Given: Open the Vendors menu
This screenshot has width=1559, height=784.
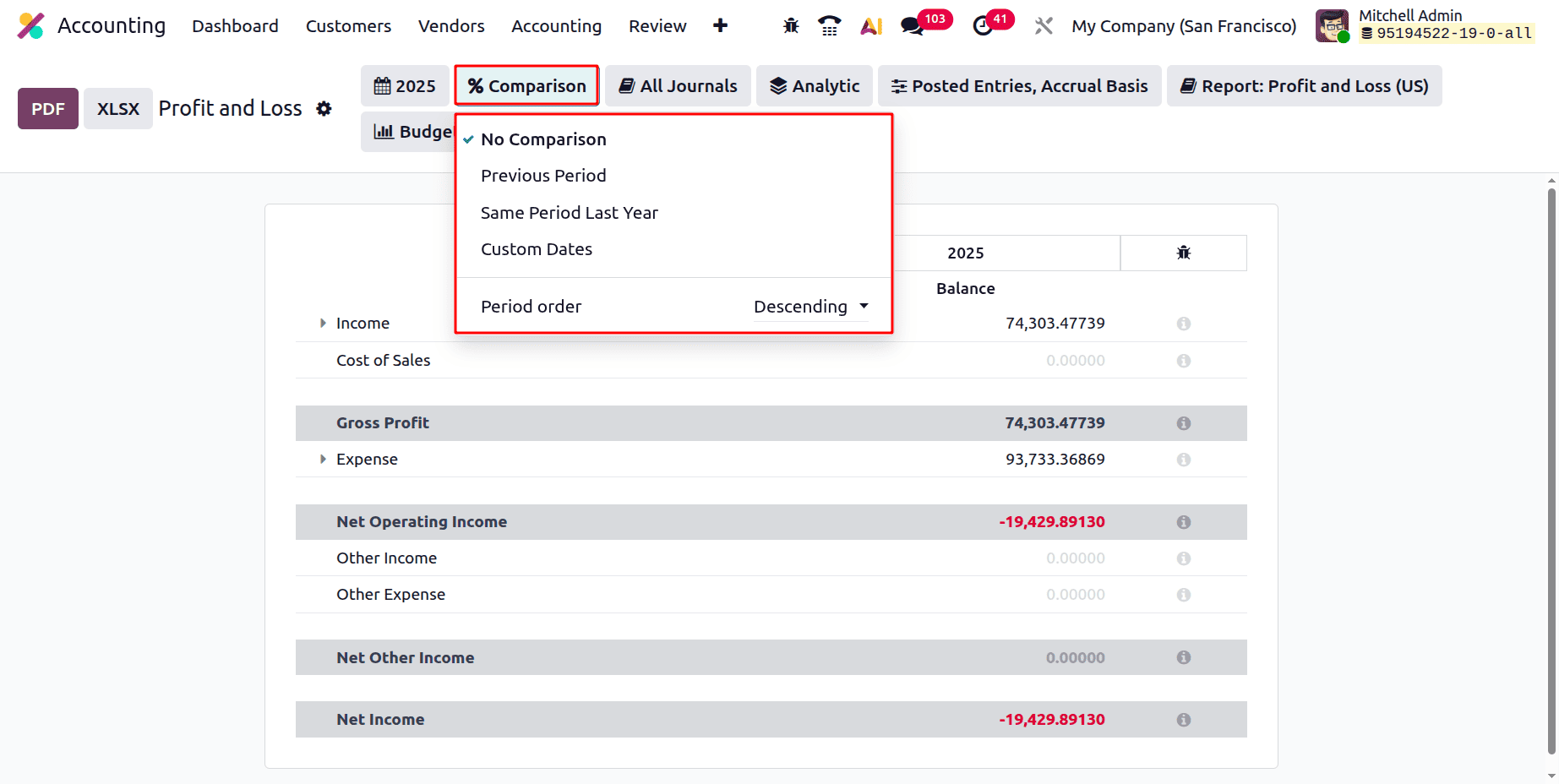Looking at the screenshot, I should click(451, 25).
